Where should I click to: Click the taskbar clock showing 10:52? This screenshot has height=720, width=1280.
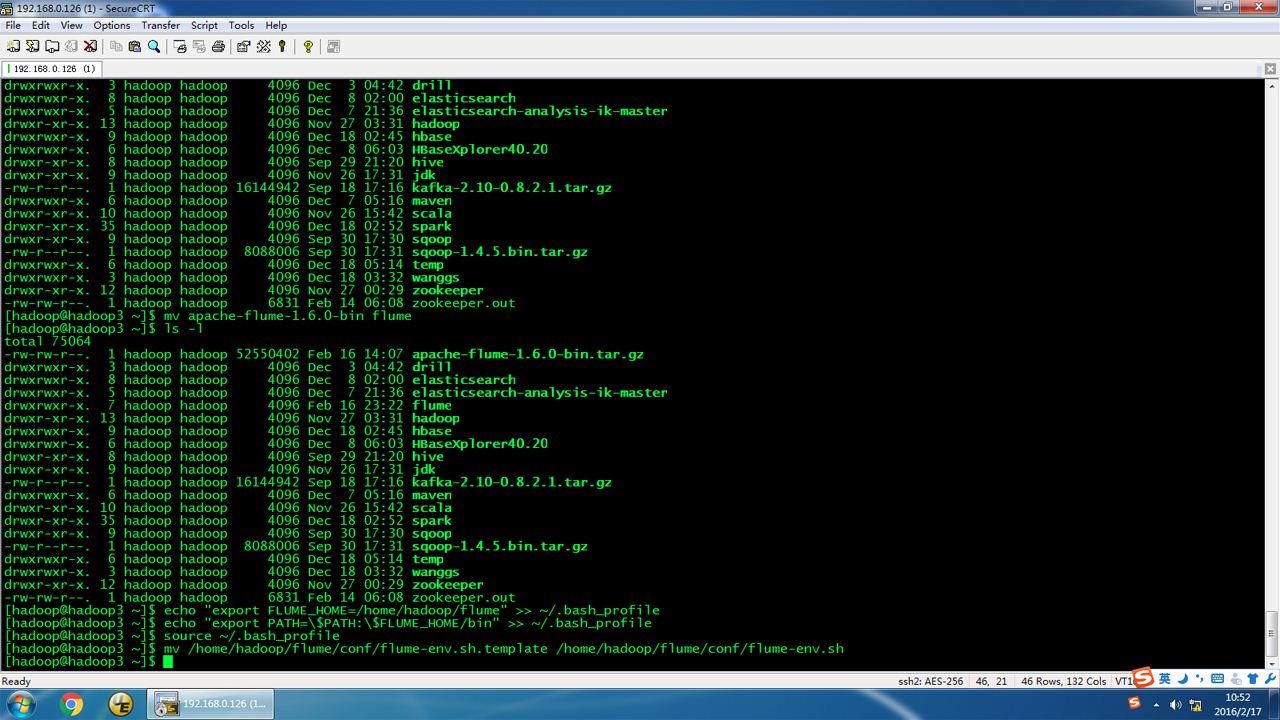coord(1238,705)
